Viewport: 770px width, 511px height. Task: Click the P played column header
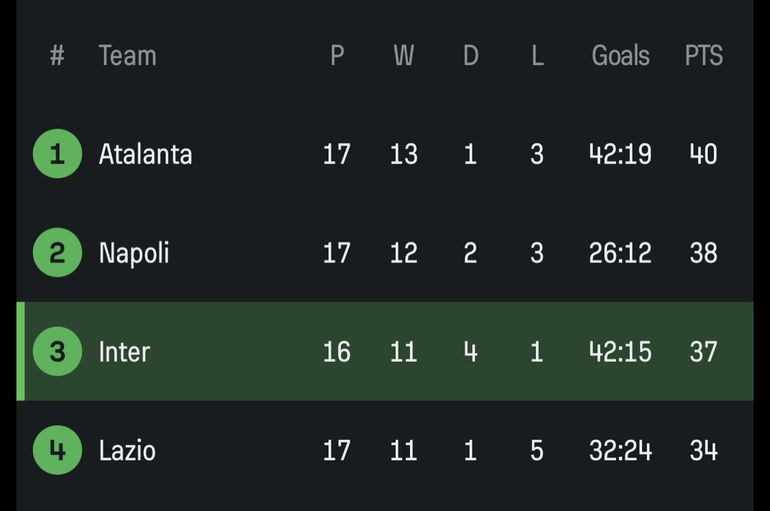click(337, 56)
